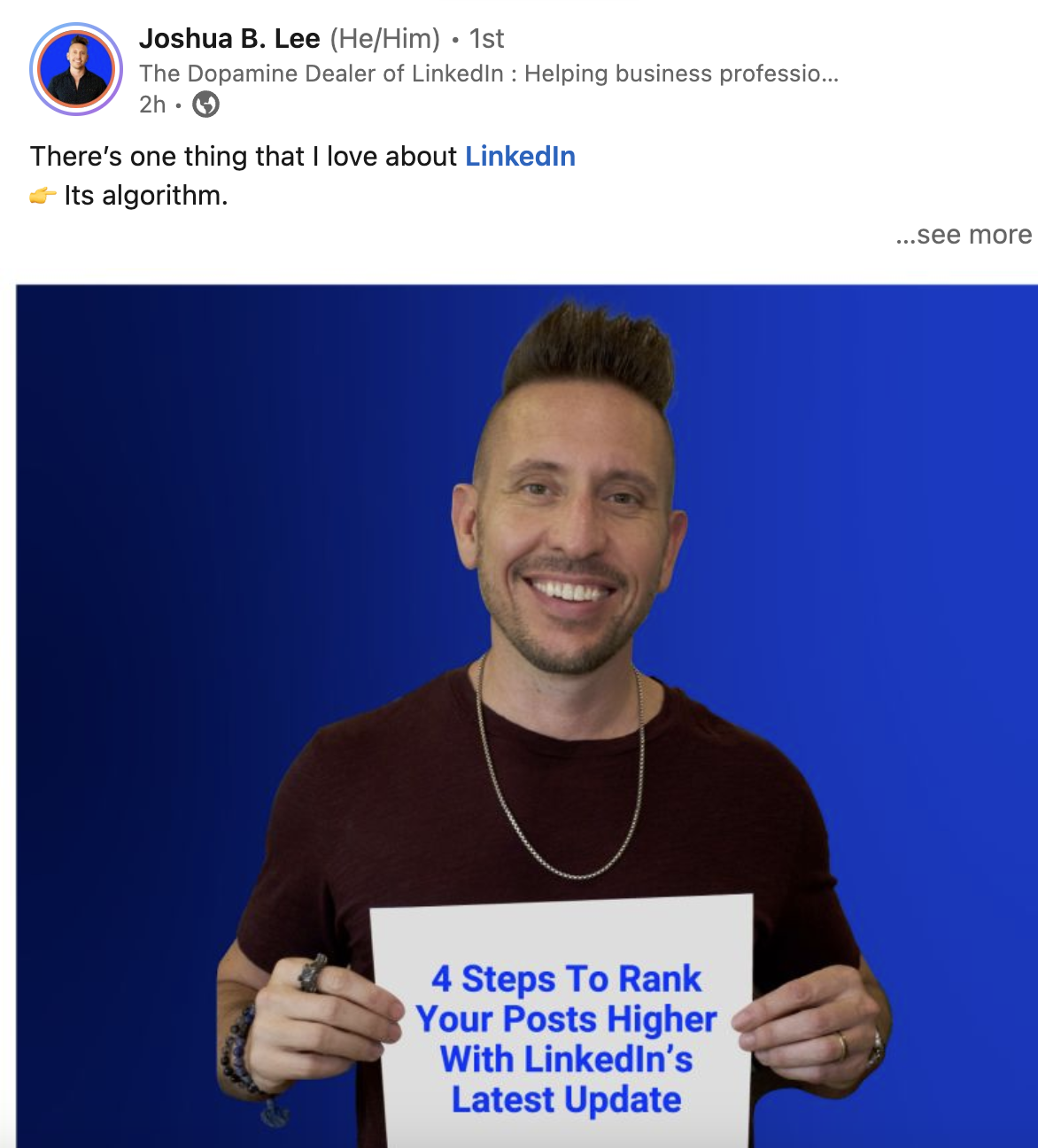Click the "1st" connection degree label
This screenshot has height=1148, width=1038.
click(x=486, y=39)
